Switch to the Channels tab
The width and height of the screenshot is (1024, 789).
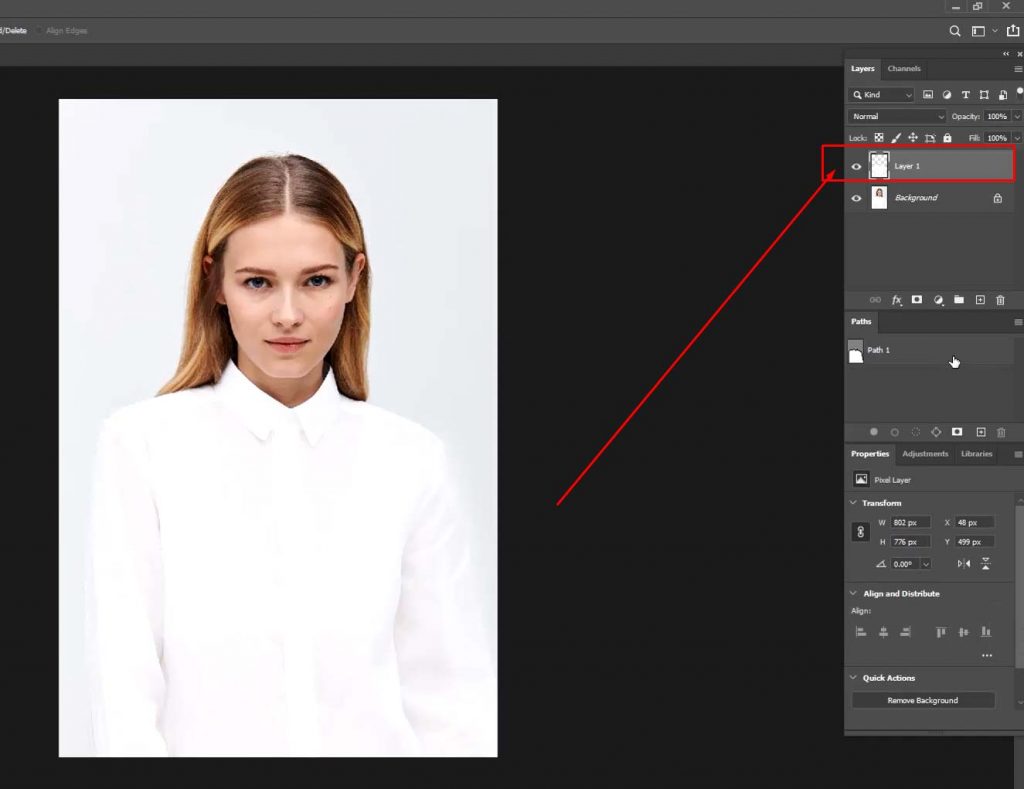[x=903, y=68]
